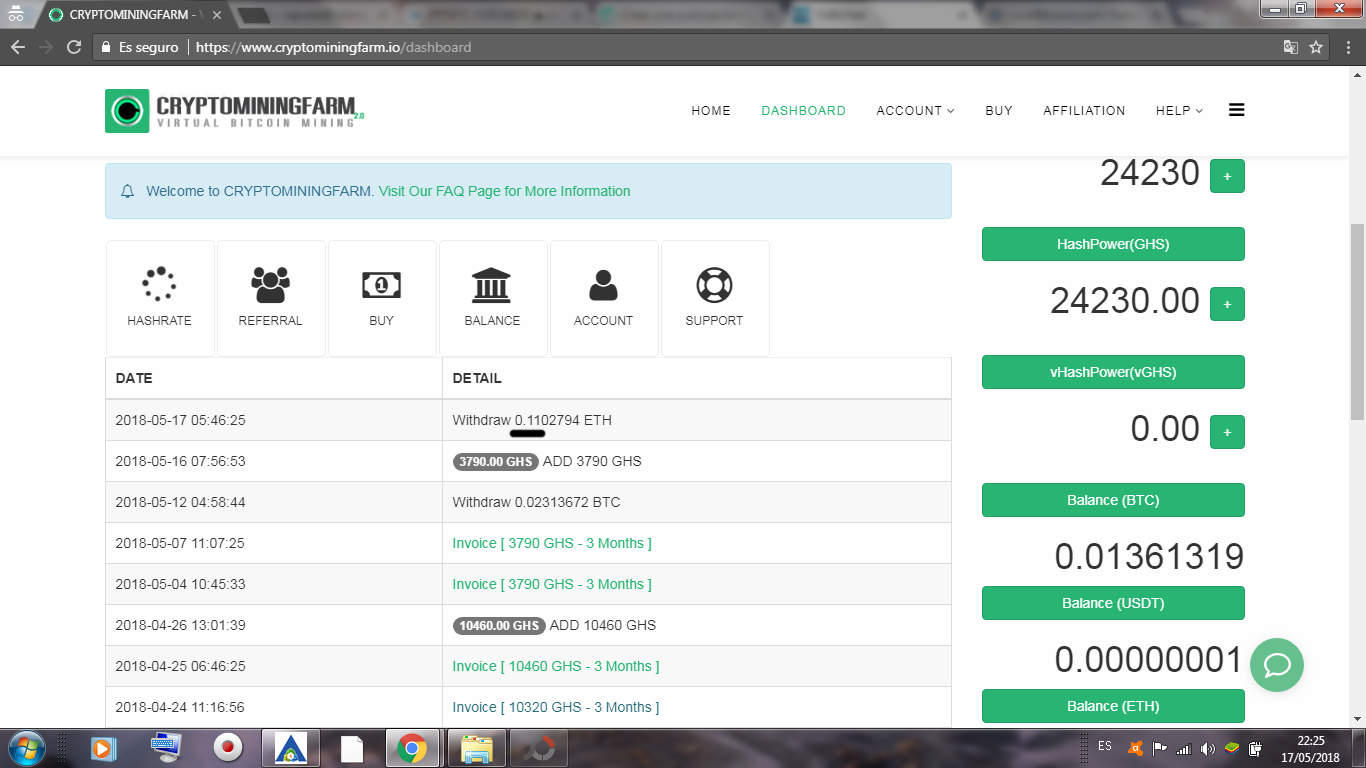Image resolution: width=1366 pixels, height=768 pixels.
Task: Expand the HELP dropdown menu
Action: pyautogui.click(x=1179, y=111)
